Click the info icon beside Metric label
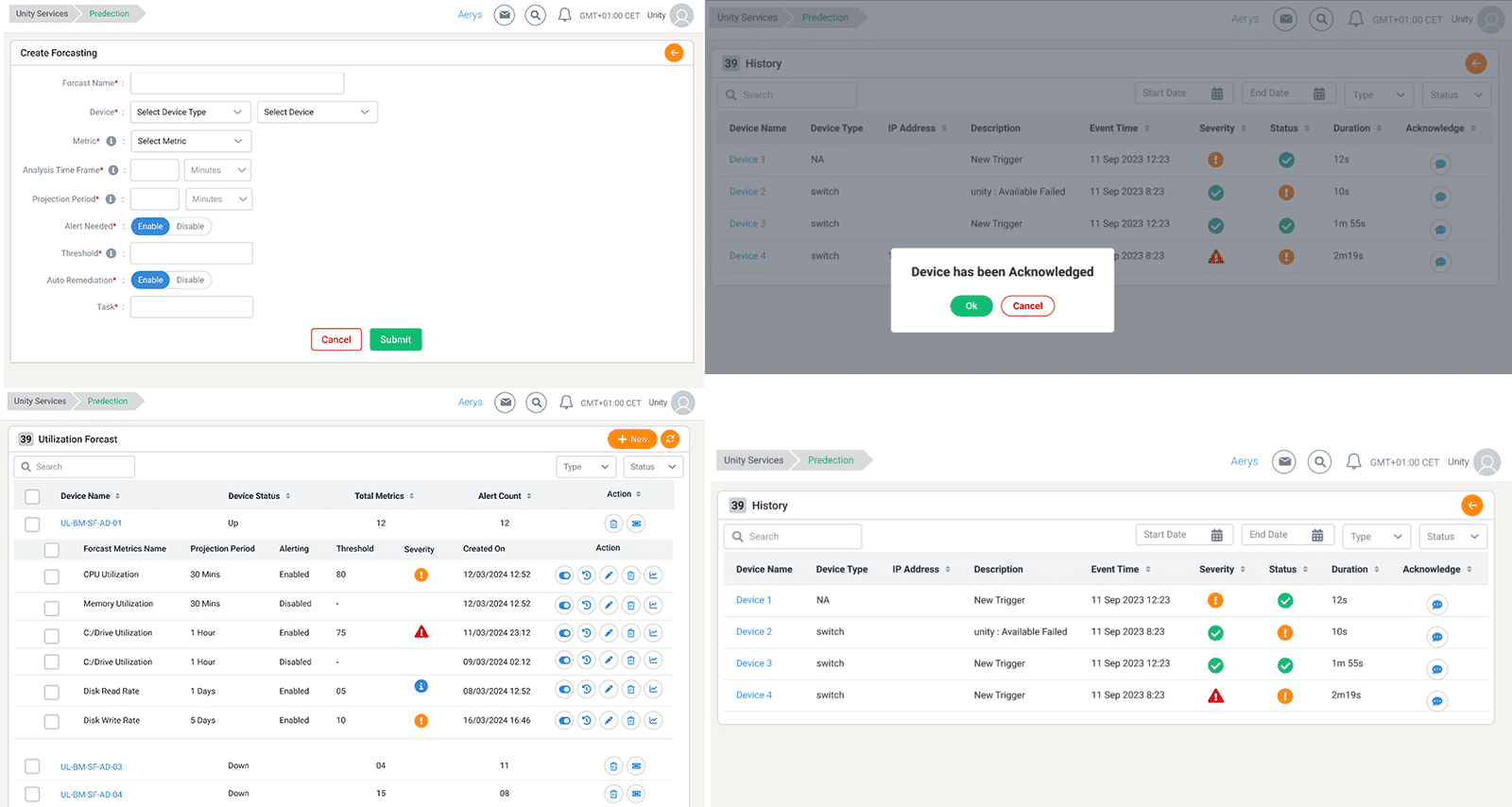Viewport: 1512px width, 807px height. [111, 142]
